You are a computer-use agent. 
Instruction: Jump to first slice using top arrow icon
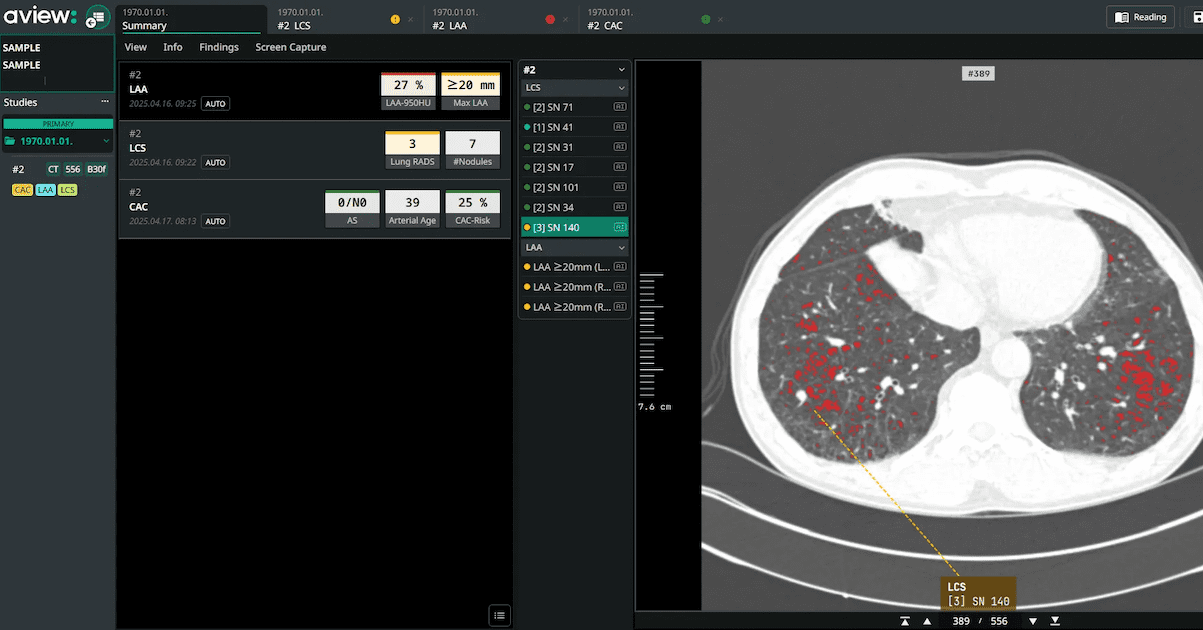(905, 620)
